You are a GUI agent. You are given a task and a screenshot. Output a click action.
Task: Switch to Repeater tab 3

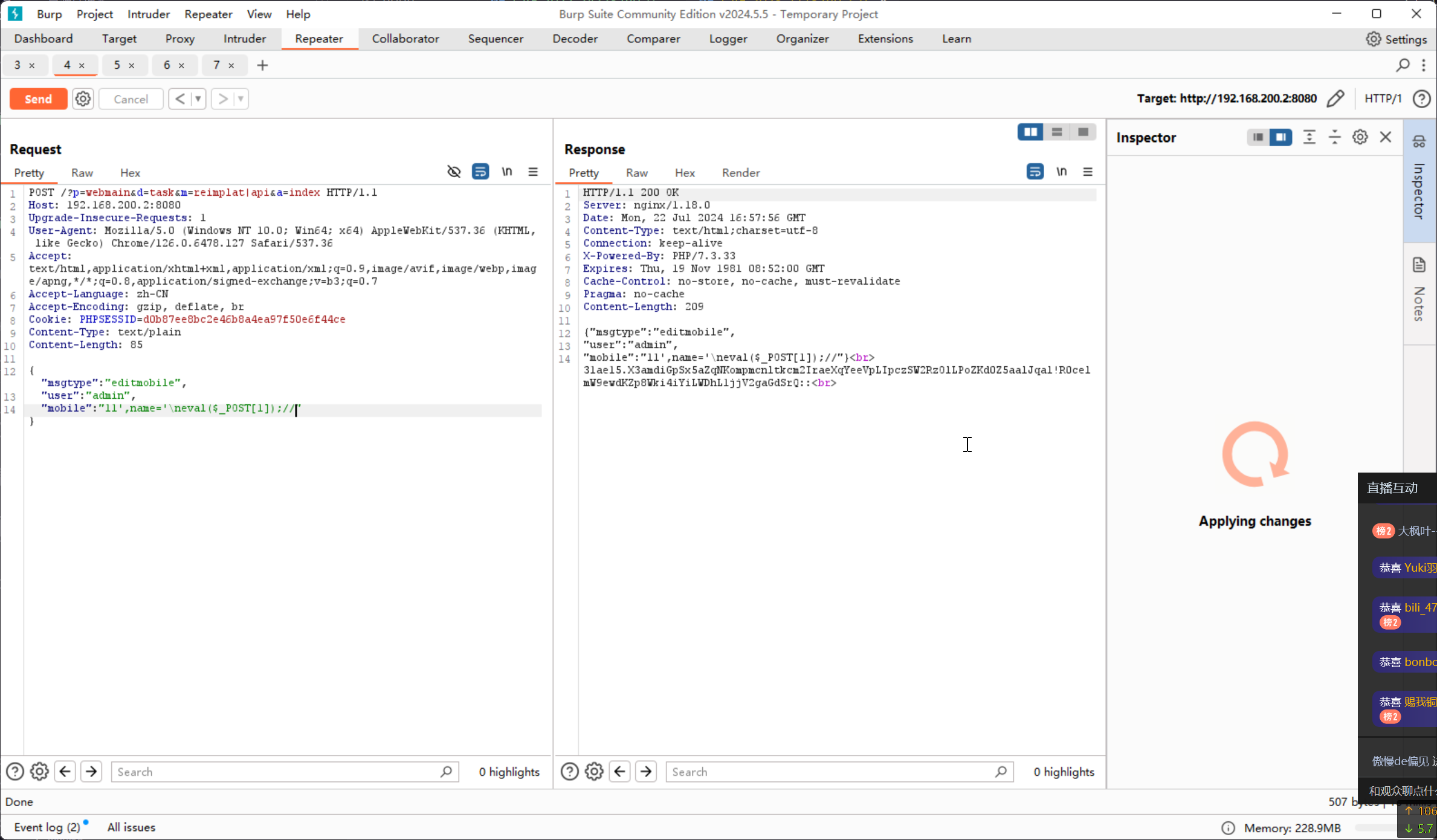tap(18, 65)
